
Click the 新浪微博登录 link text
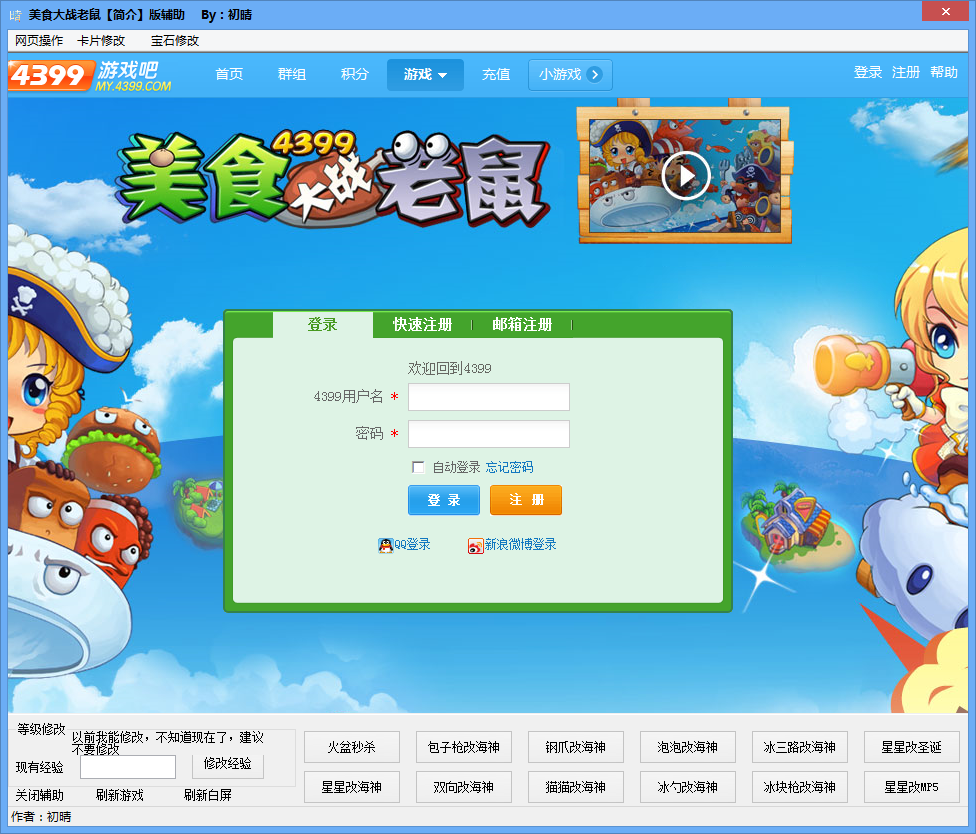(x=520, y=545)
